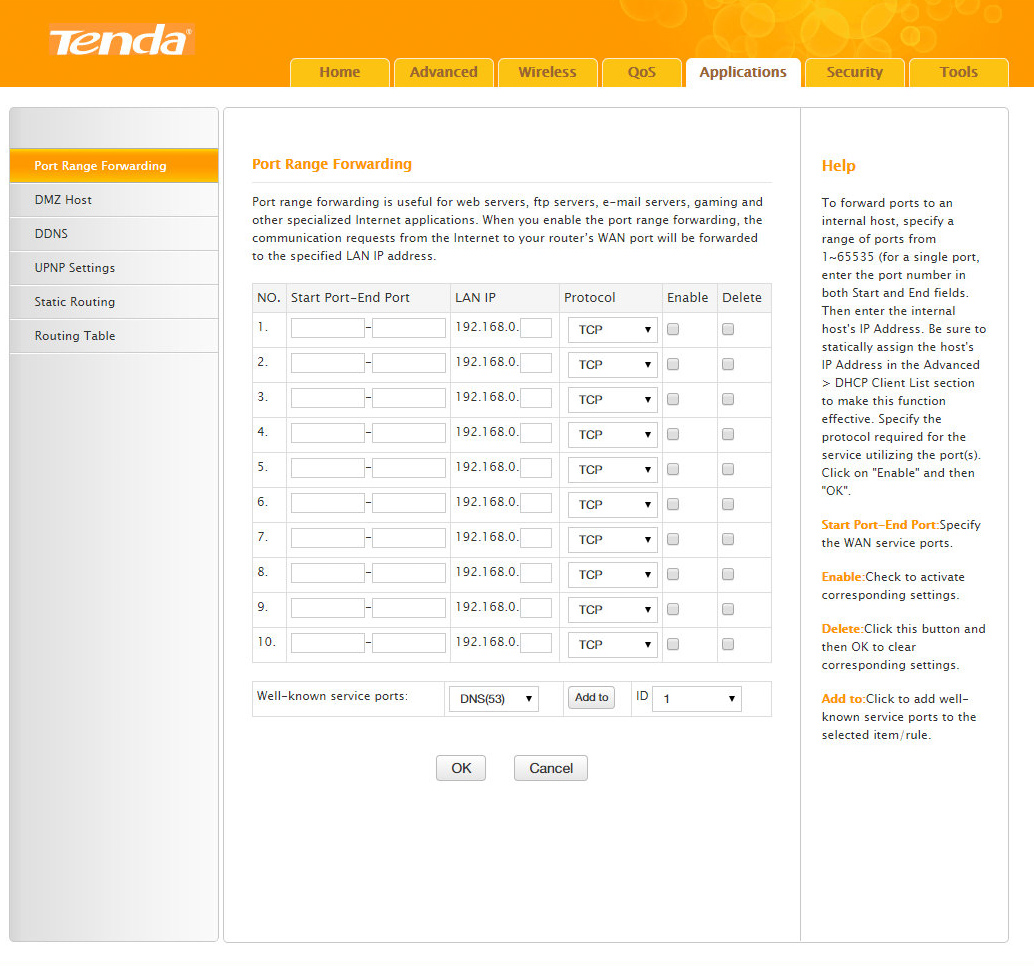Viewport: 1034px width, 966px height.
Task: Click 'Add to:' help term
Action: pyautogui.click(x=843, y=699)
